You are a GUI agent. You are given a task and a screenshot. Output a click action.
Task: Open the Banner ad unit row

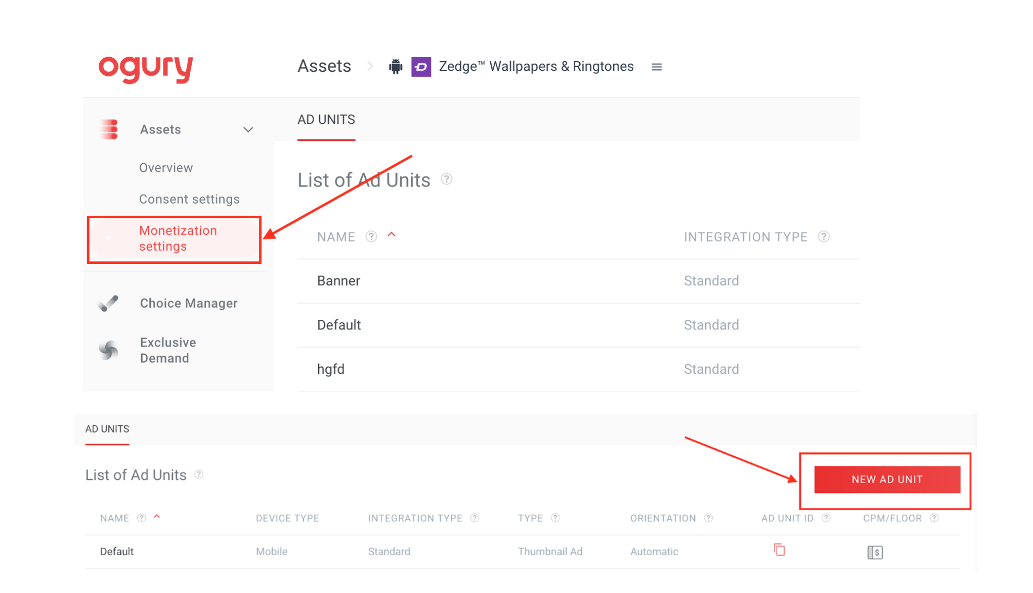click(x=339, y=281)
